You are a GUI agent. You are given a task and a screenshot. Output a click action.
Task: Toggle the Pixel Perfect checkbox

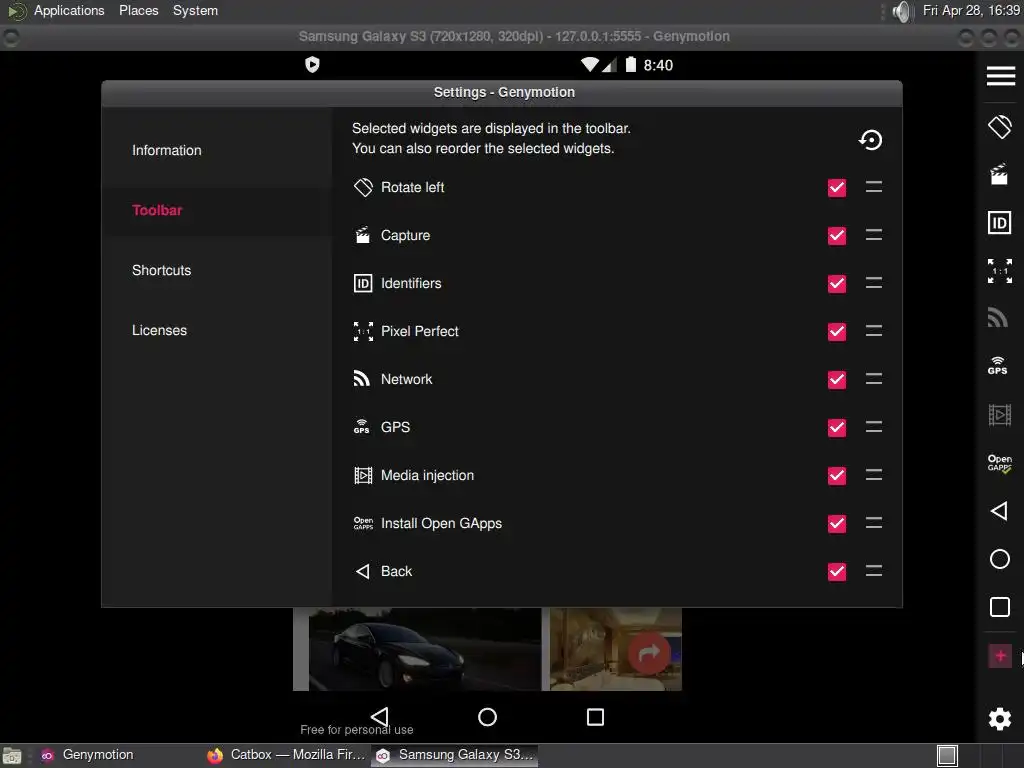837,331
